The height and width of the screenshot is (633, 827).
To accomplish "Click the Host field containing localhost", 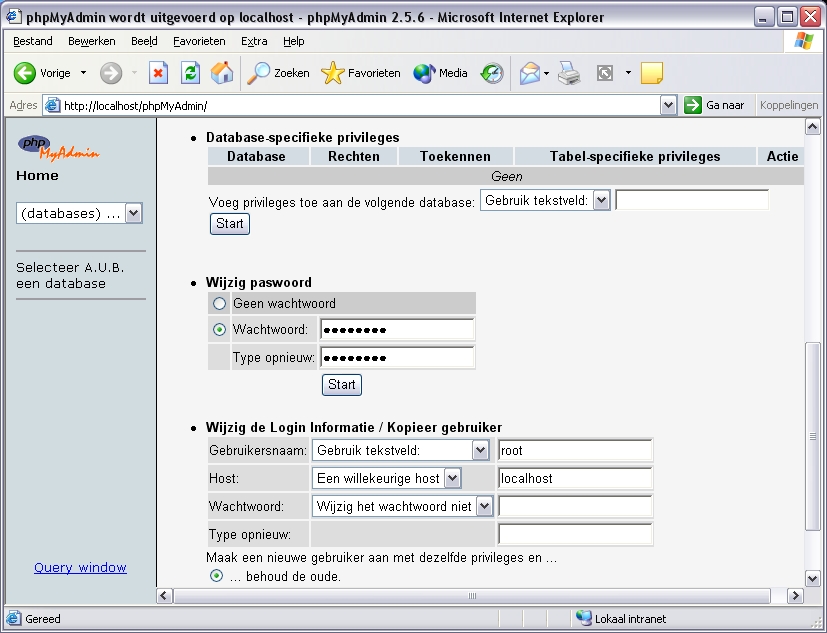I will point(575,478).
